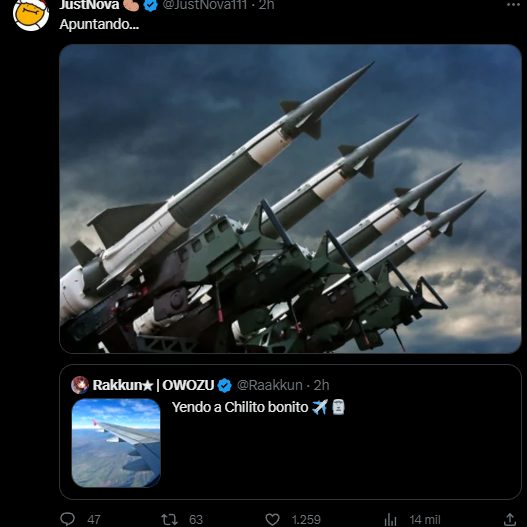Open the @JustNova111 handle link
Screen dimensions: 527x527
click(205, 5)
